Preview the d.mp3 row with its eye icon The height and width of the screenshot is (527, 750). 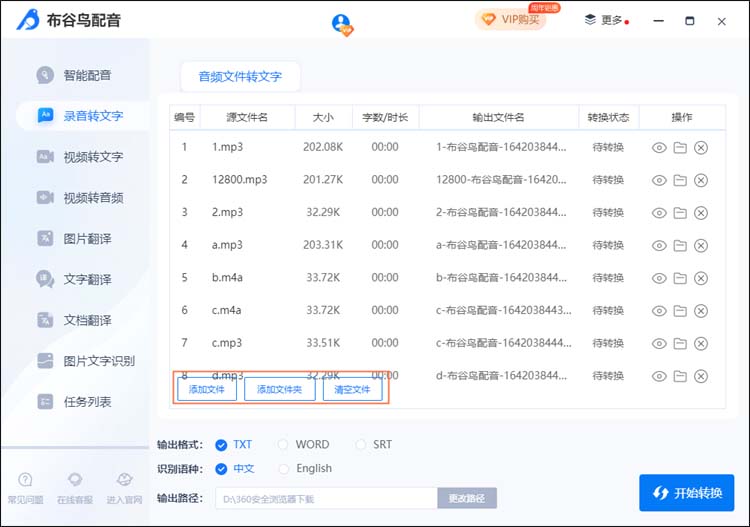[659, 376]
